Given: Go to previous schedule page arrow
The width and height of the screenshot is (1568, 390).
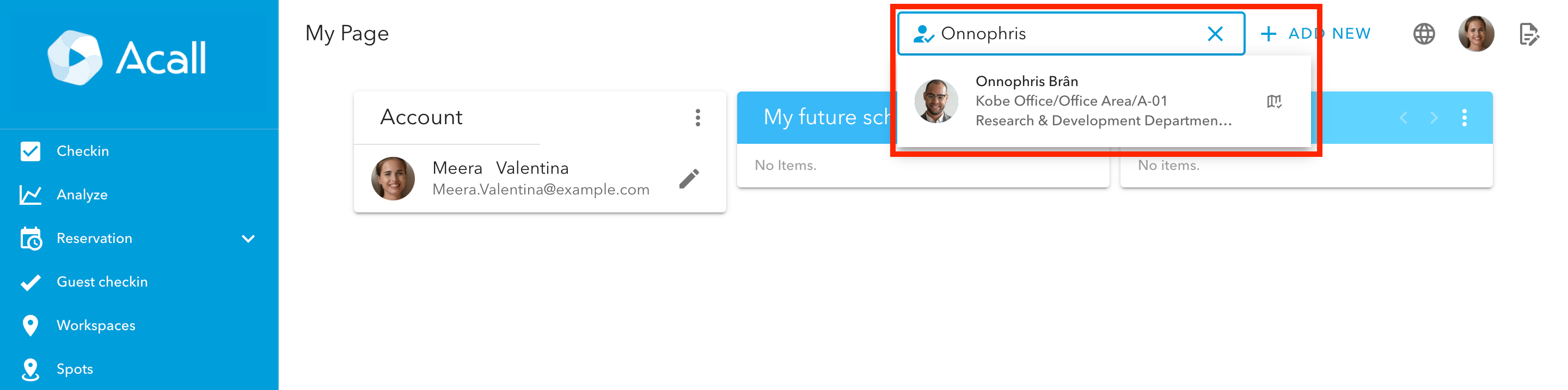Looking at the screenshot, I should (1403, 118).
